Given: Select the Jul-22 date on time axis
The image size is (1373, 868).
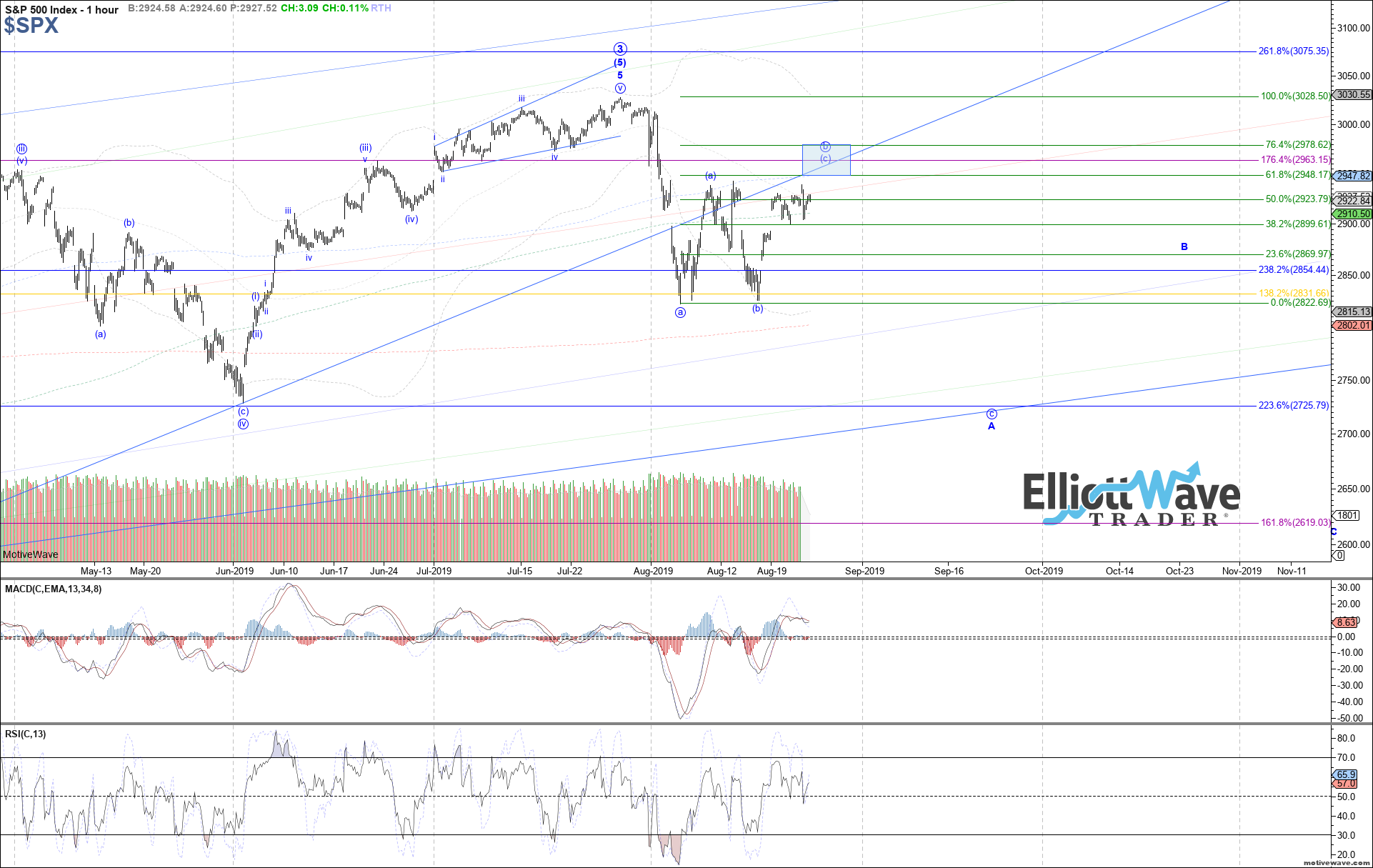Looking at the screenshot, I should click(x=569, y=571).
